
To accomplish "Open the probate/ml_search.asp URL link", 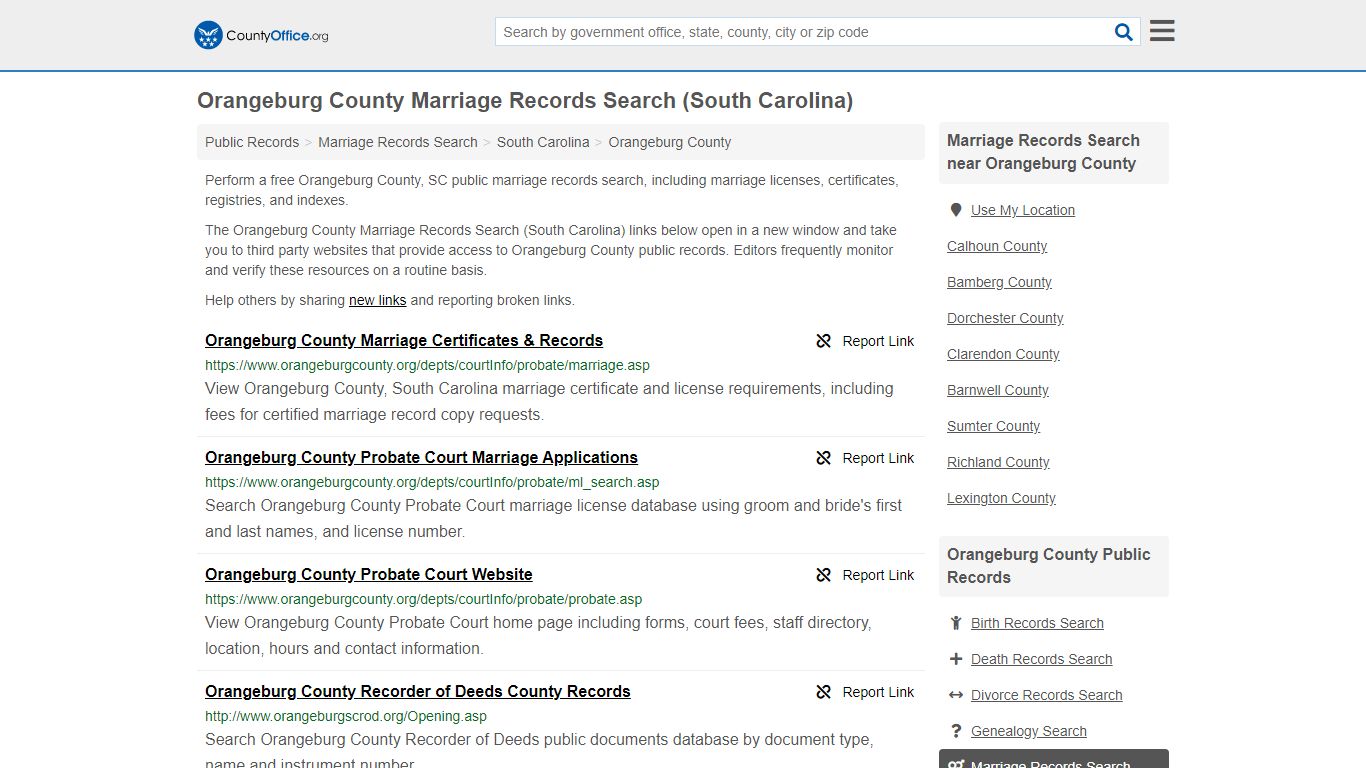I will [432, 482].
